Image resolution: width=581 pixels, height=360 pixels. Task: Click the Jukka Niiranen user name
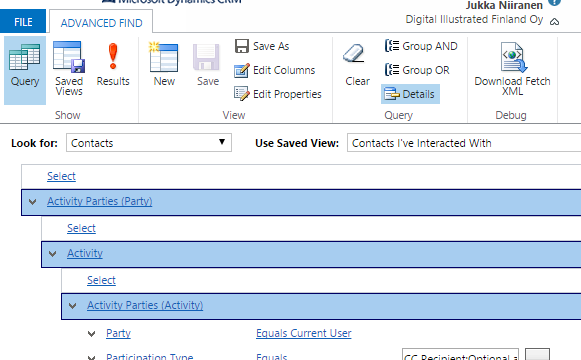(x=504, y=5)
